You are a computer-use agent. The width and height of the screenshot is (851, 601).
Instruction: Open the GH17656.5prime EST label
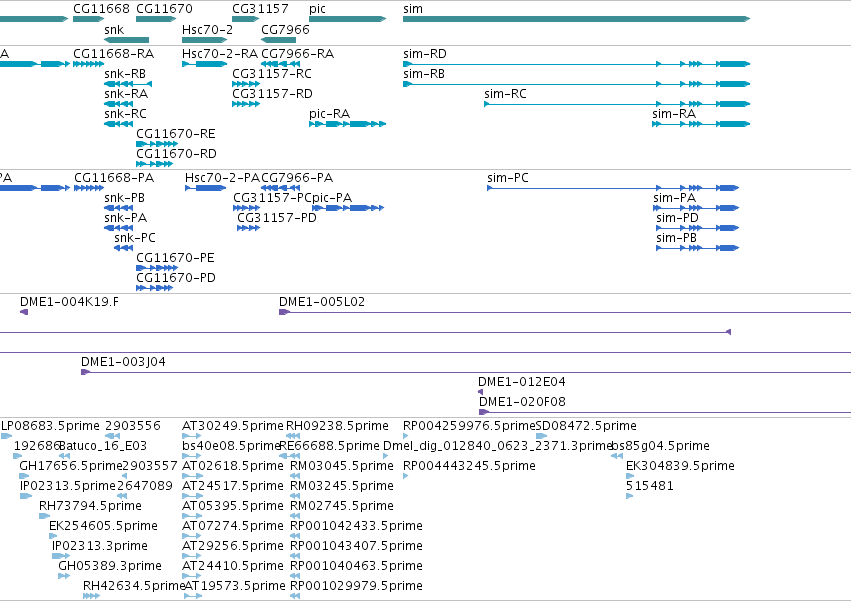[x=71, y=466]
